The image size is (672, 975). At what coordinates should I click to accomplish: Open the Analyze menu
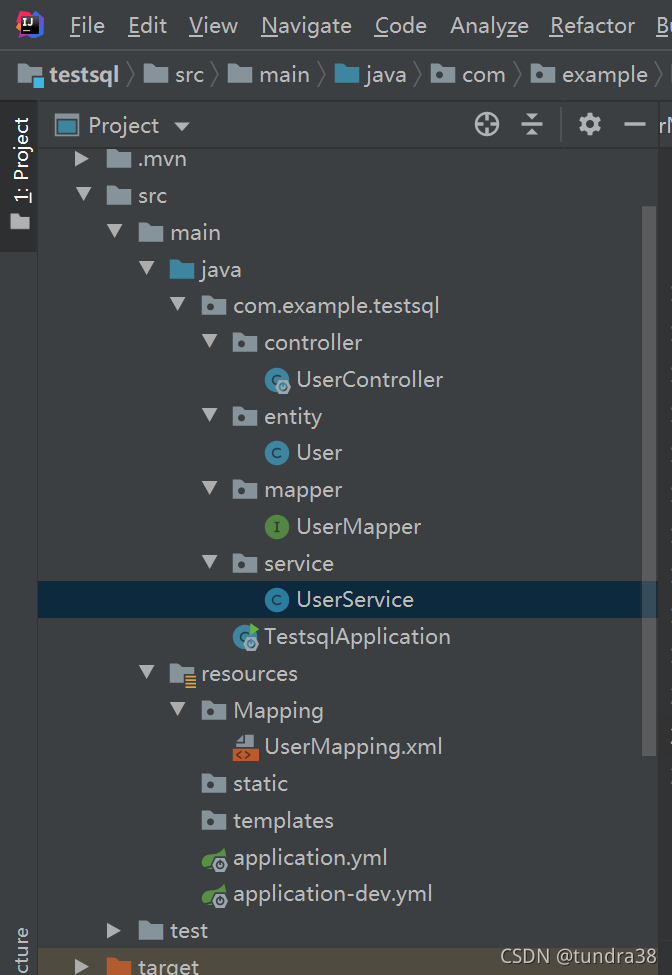(x=489, y=25)
